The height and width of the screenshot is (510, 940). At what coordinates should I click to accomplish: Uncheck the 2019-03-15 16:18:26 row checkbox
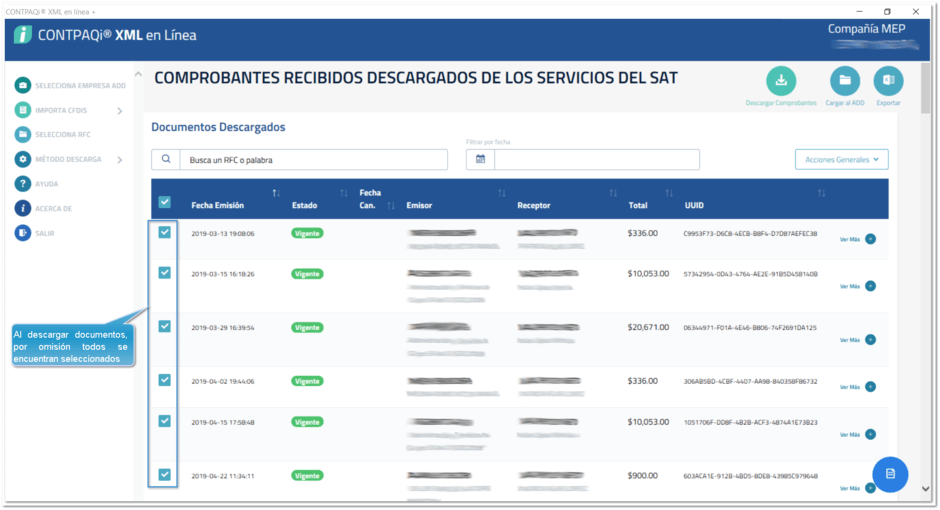tap(164, 273)
